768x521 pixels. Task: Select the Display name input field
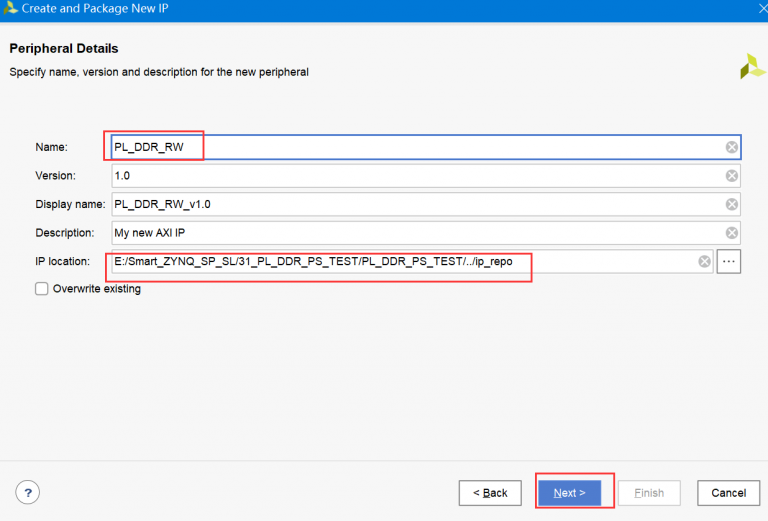point(420,204)
